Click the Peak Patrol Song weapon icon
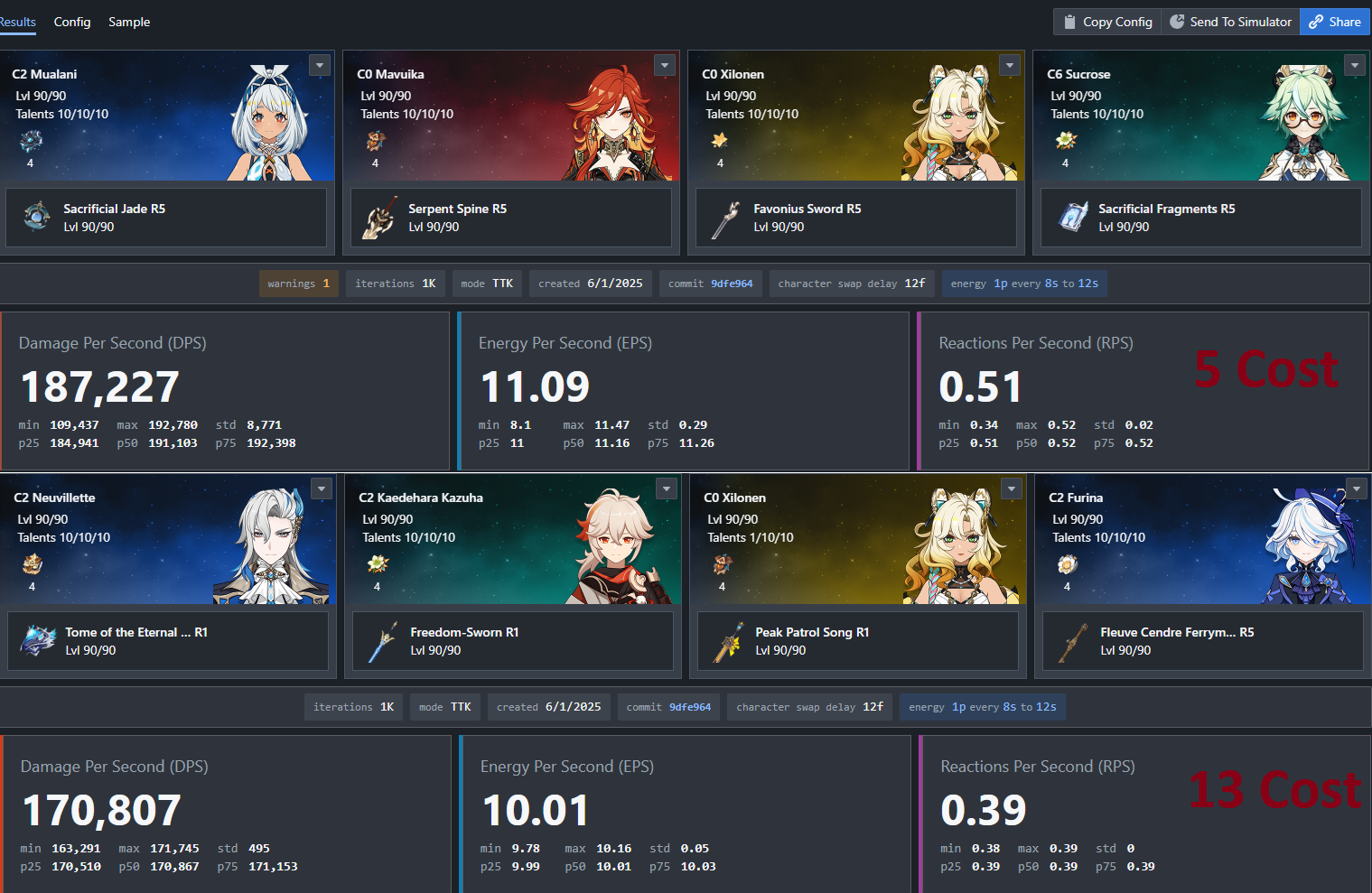The height and width of the screenshot is (893, 1372). (x=727, y=642)
